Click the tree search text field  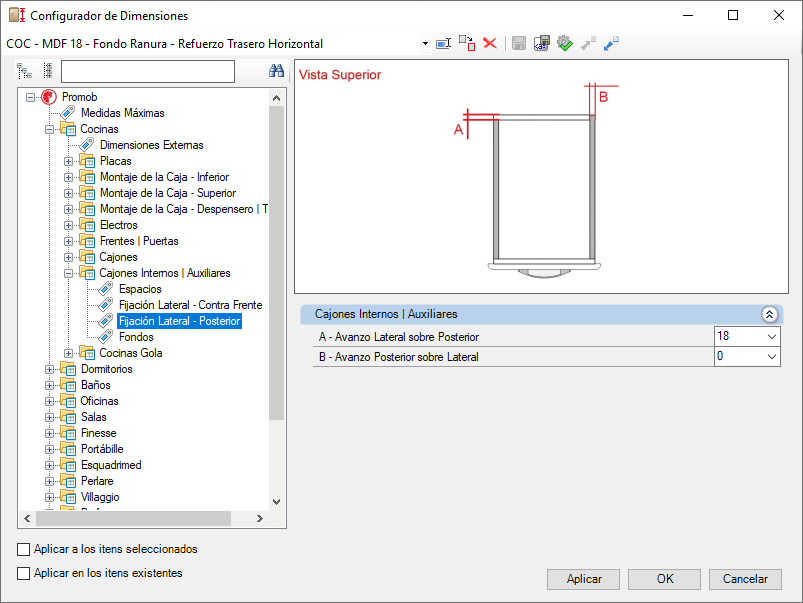tap(147, 71)
